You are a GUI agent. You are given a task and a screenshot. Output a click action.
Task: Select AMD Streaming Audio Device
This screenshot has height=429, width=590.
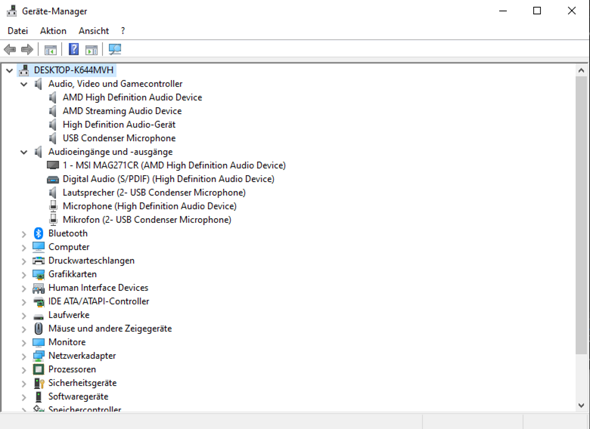122,111
